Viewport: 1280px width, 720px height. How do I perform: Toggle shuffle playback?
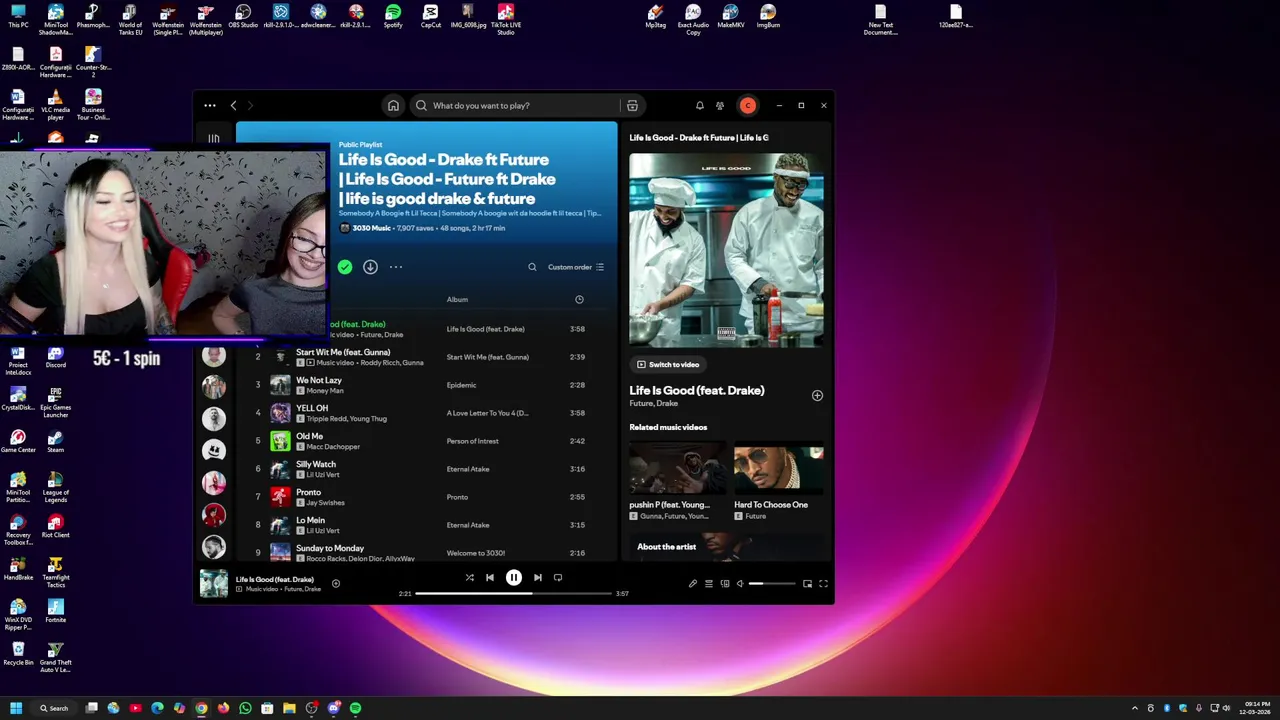click(469, 577)
